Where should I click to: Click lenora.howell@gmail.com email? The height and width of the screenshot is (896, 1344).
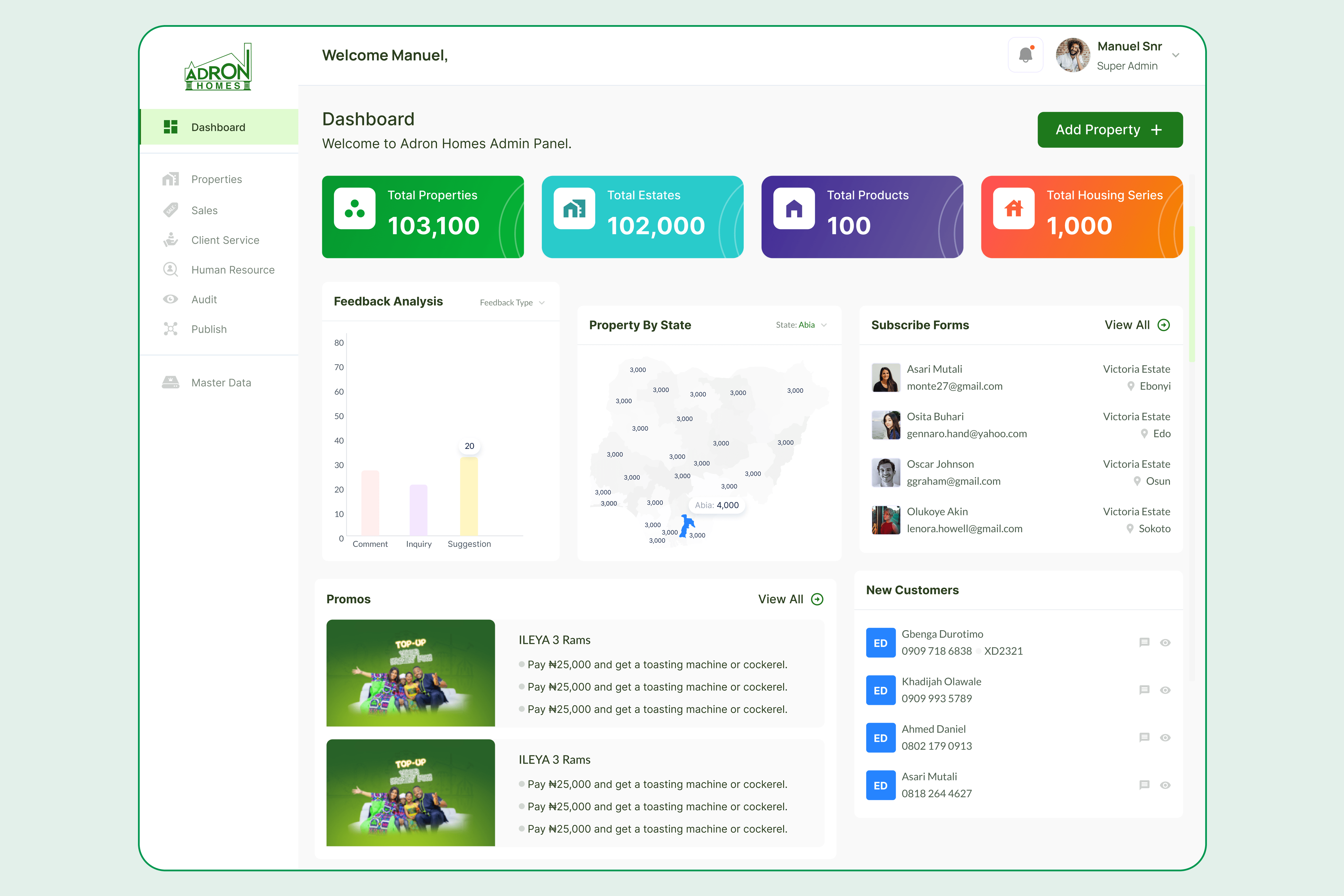tap(965, 529)
